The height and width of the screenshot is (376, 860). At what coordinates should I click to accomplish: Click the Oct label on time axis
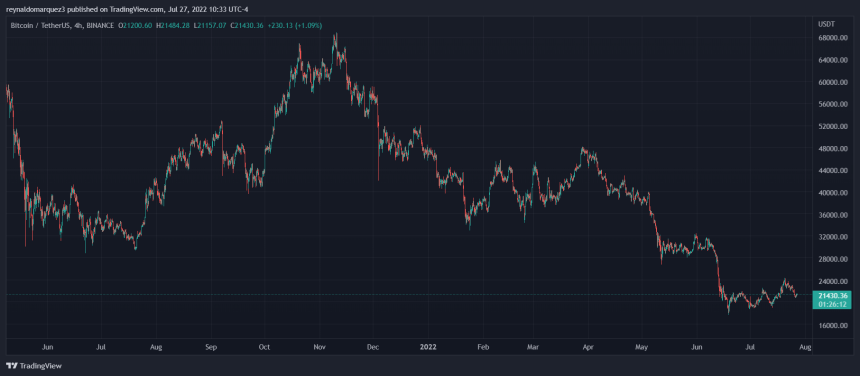(x=264, y=347)
